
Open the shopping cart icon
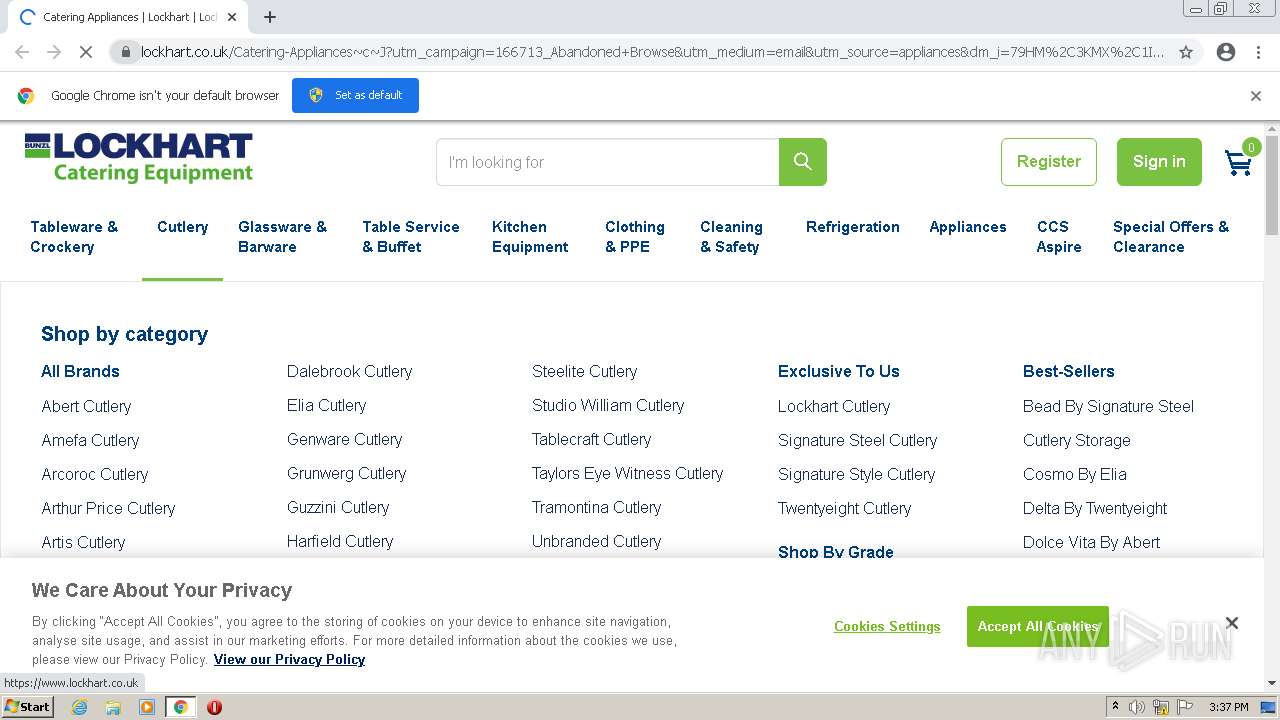tap(1239, 162)
